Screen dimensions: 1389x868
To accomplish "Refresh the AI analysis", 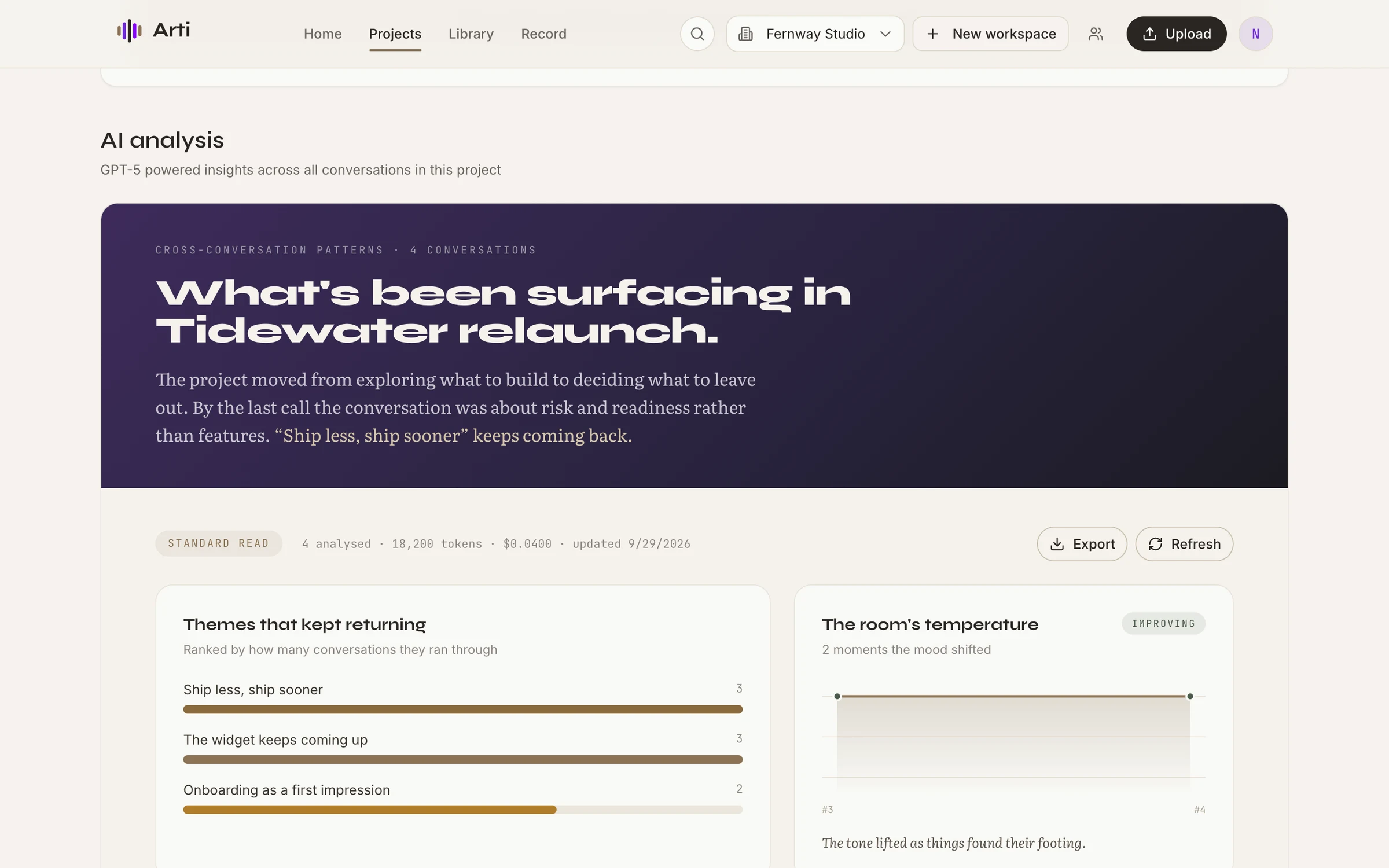I will (x=1184, y=544).
